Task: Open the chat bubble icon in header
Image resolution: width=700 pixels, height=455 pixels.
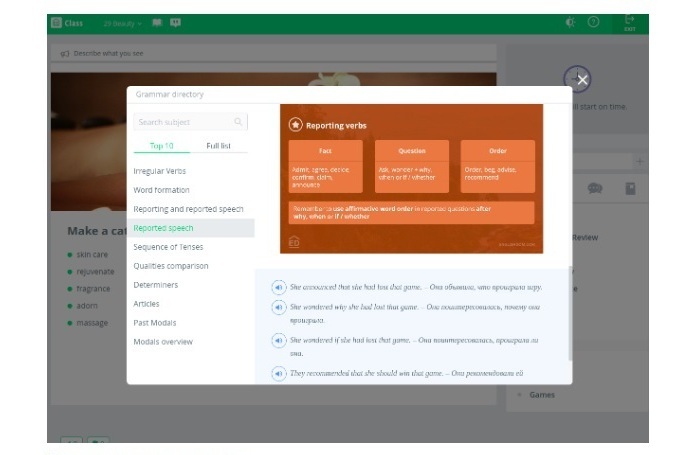Action: [x=175, y=22]
